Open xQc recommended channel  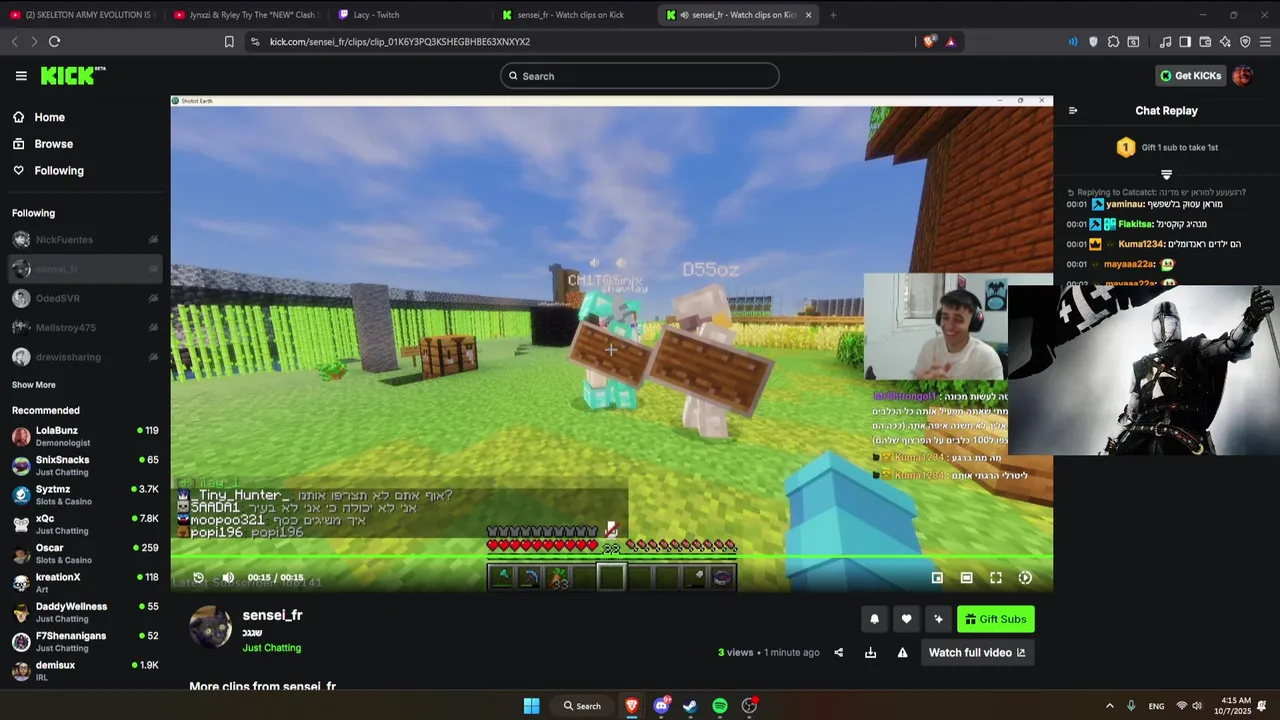(85, 524)
